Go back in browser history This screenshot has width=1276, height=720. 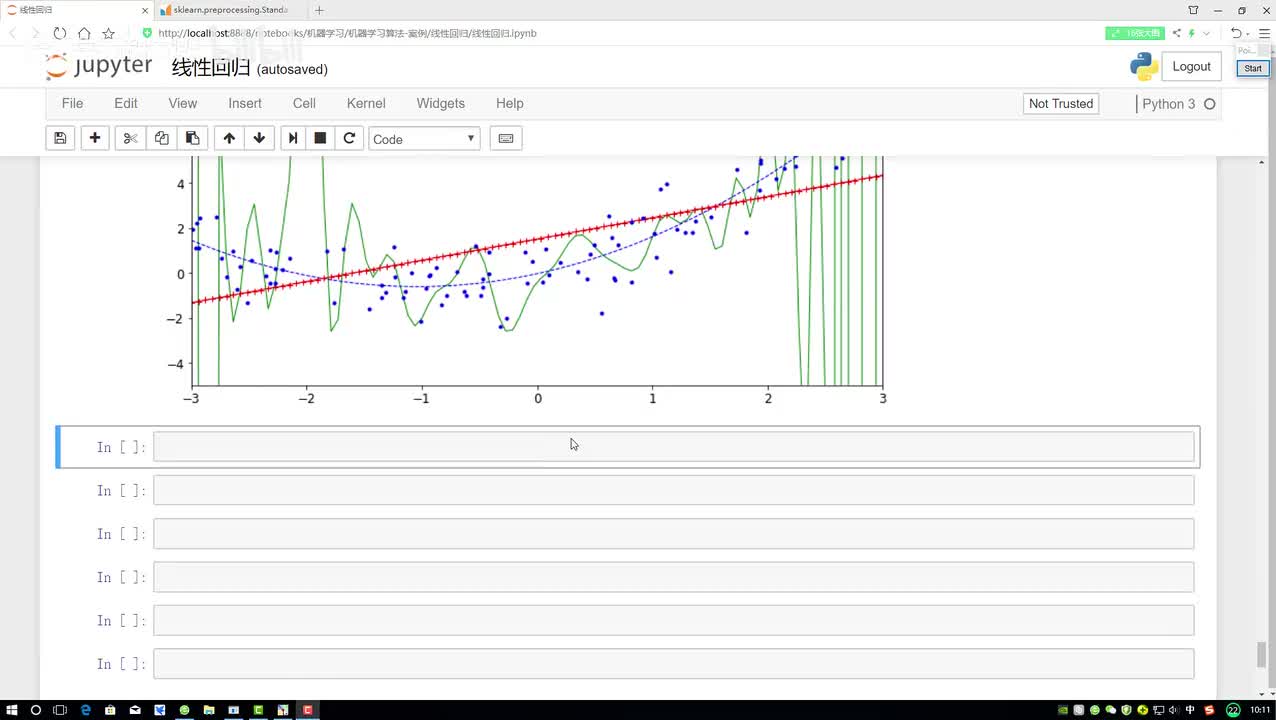(13, 33)
